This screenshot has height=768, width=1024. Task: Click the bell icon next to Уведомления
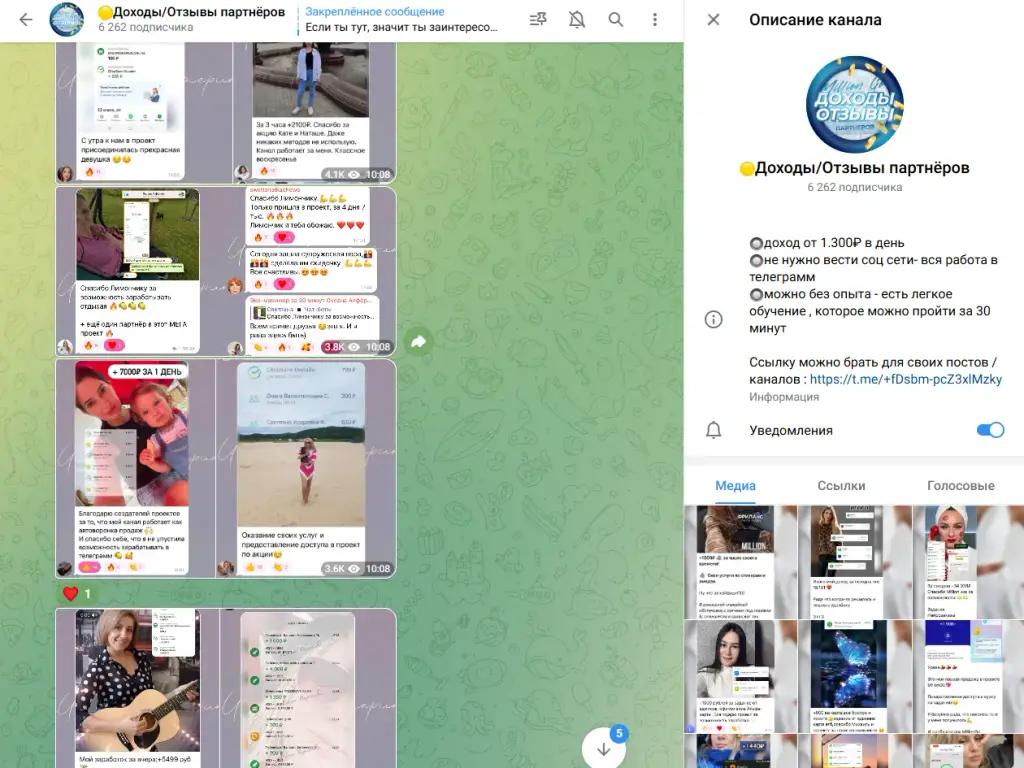point(713,430)
